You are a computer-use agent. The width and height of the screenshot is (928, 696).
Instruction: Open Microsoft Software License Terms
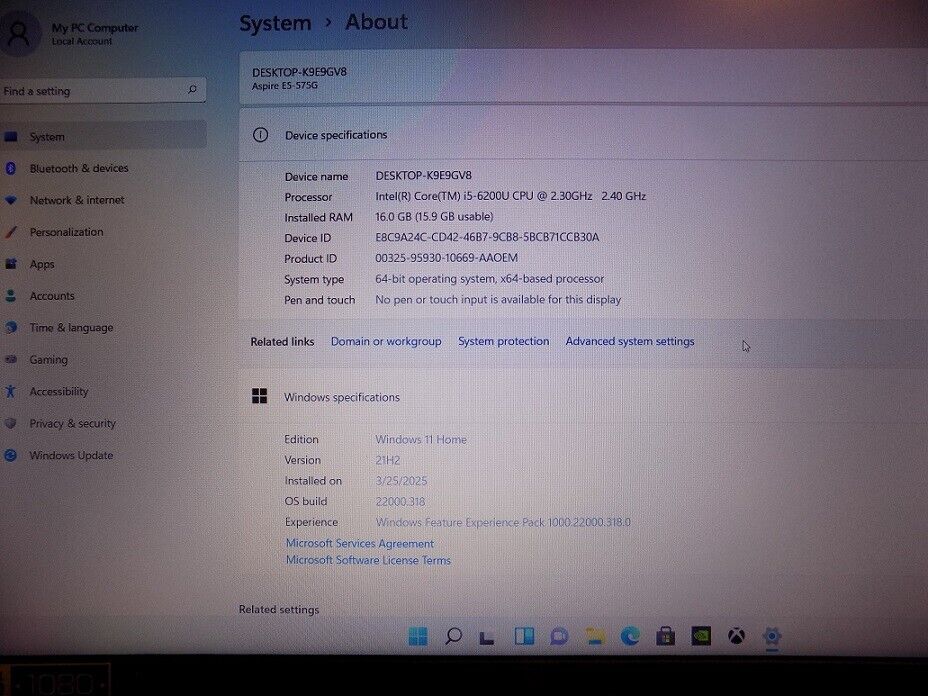pos(368,560)
